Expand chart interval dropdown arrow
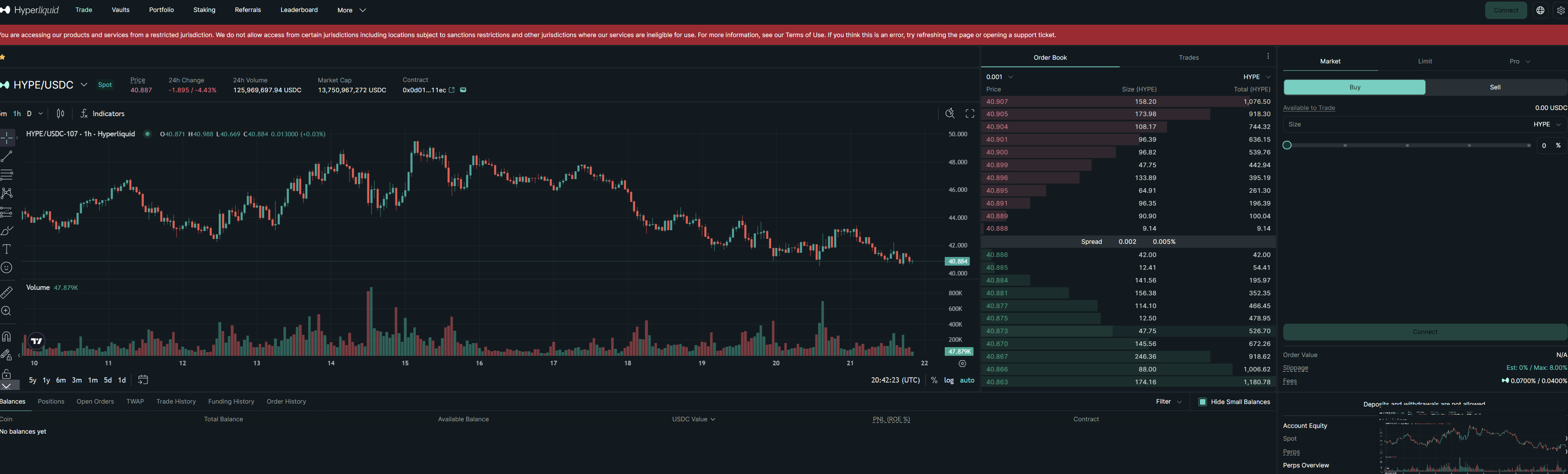The width and height of the screenshot is (1568, 474). click(x=41, y=114)
